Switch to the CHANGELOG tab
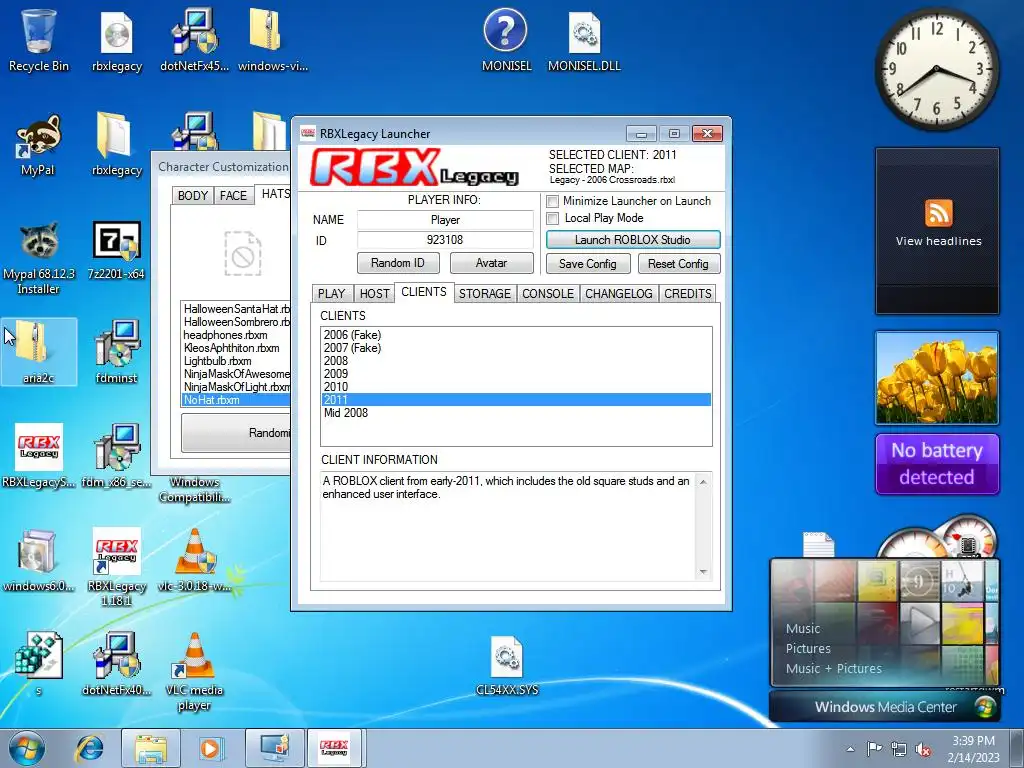The height and width of the screenshot is (768, 1024). tap(618, 294)
